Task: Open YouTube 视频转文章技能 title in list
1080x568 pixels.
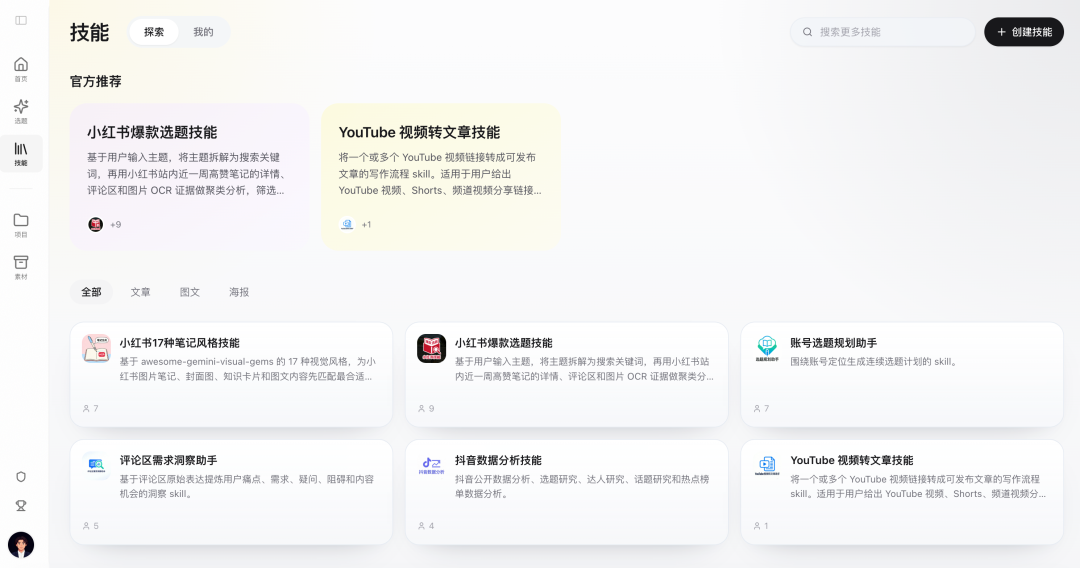Action: 852,461
